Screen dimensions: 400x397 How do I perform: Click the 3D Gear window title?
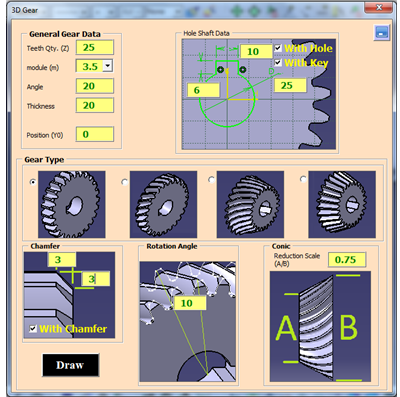point(25,10)
